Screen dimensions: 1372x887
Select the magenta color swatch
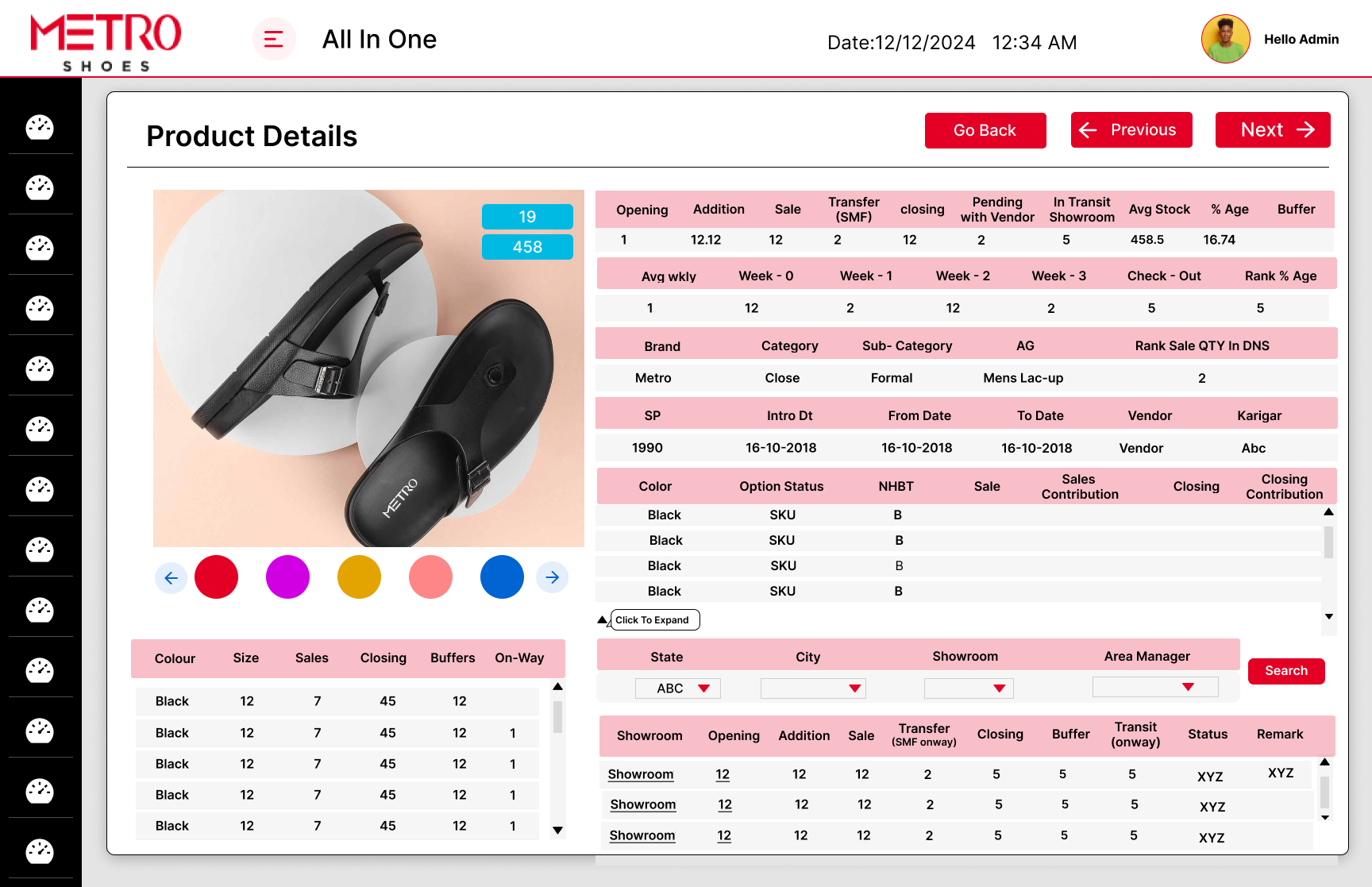point(287,577)
